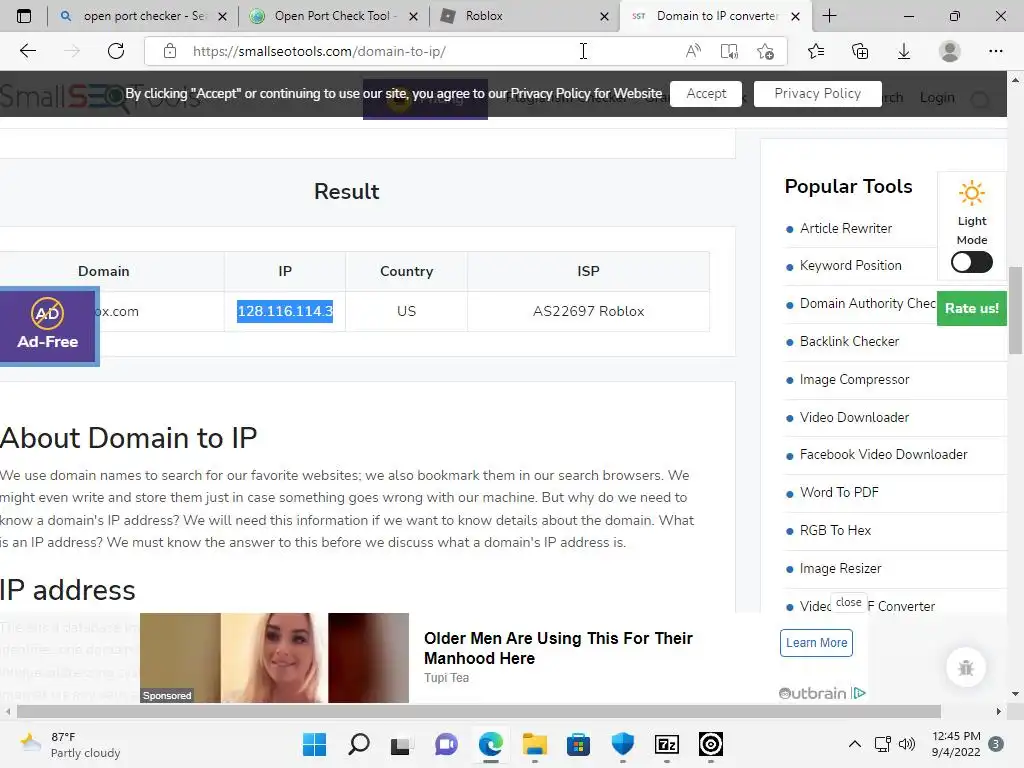This screenshot has width=1024, height=768.
Task: Add this page to favorites star icon
Action: click(x=765, y=51)
